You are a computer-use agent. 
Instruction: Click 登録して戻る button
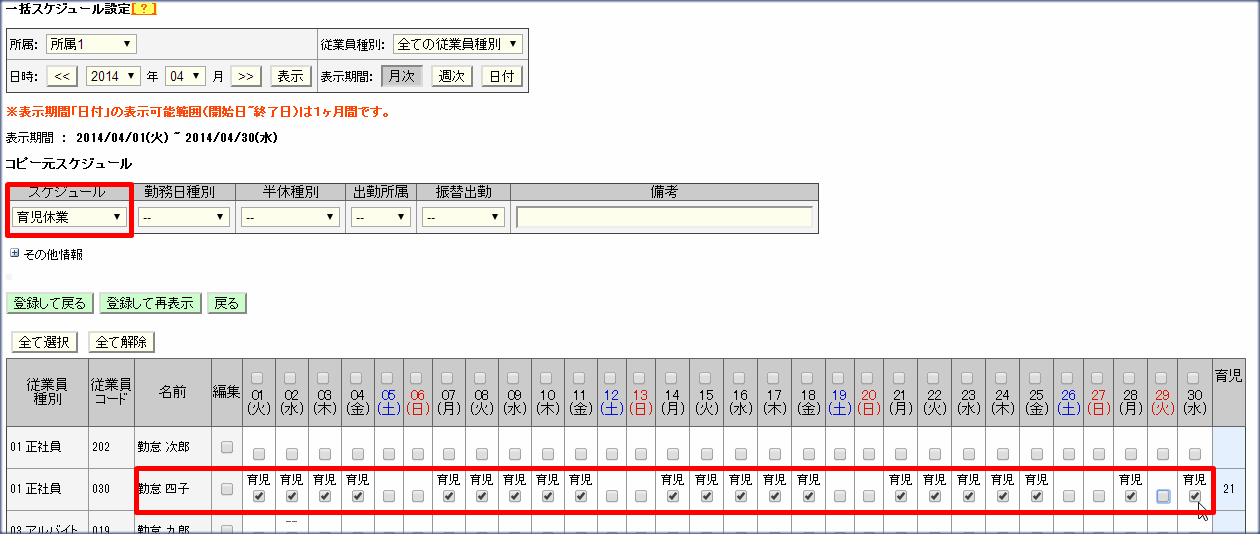point(50,303)
